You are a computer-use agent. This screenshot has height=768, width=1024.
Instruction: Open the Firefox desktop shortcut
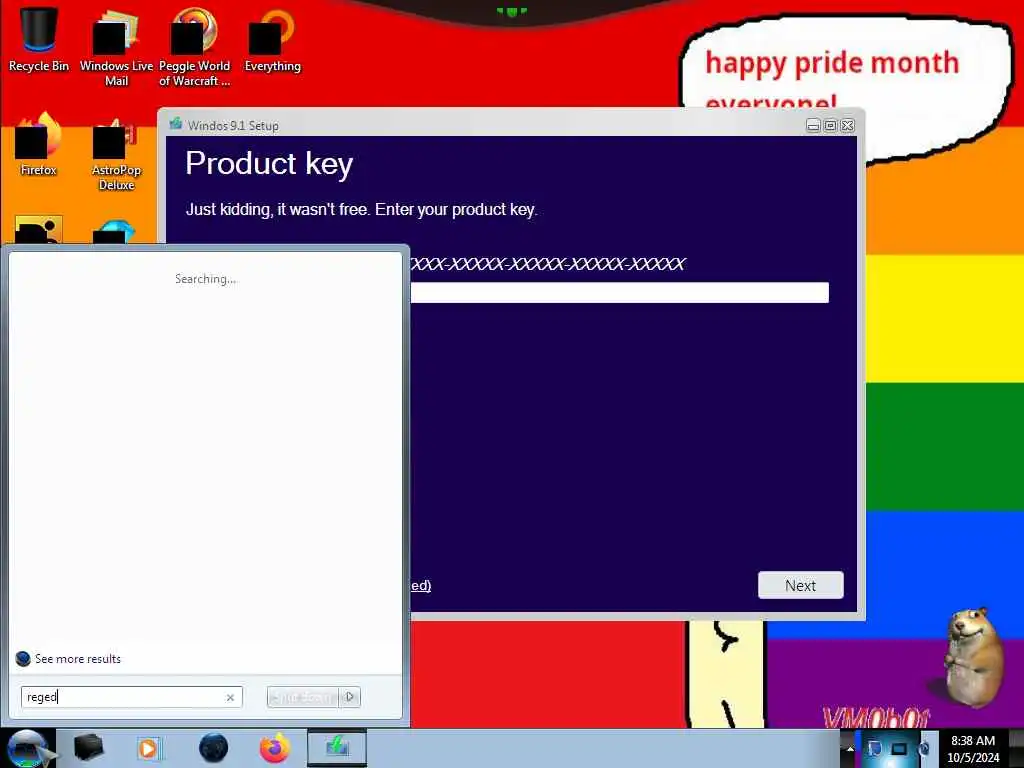pyautogui.click(x=39, y=144)
